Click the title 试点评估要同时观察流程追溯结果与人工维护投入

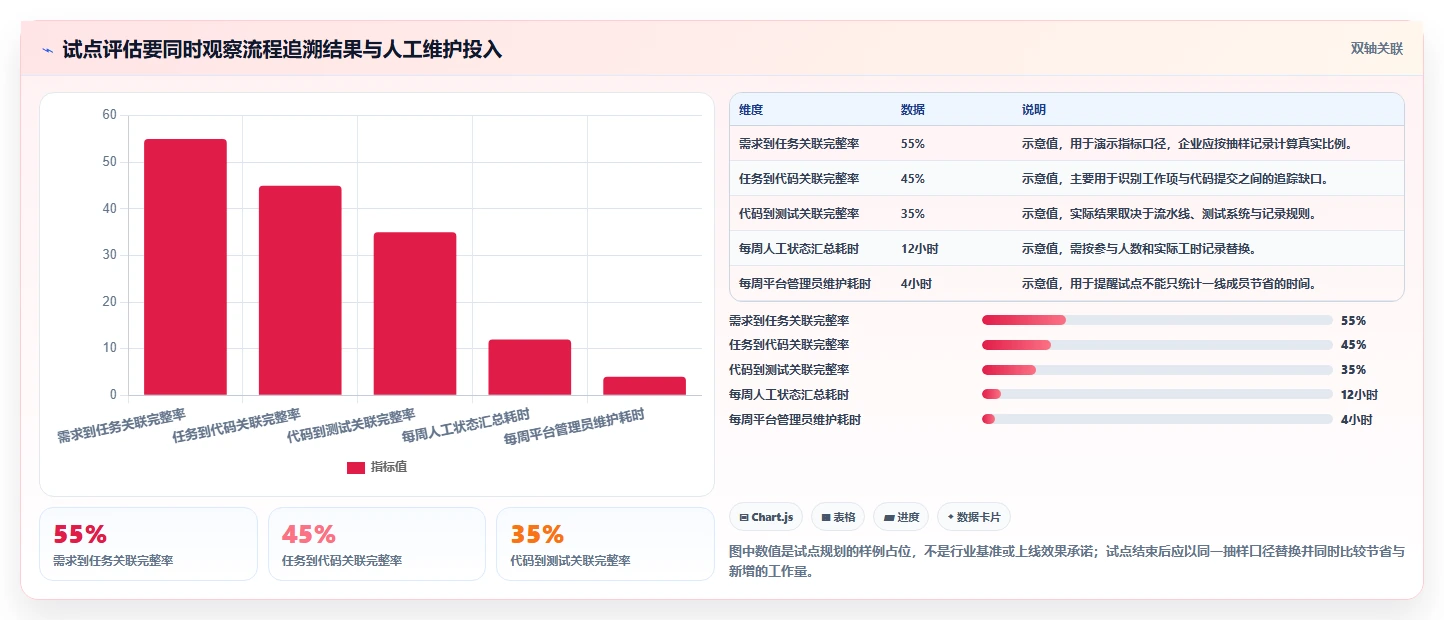click(x=282, y=49)
